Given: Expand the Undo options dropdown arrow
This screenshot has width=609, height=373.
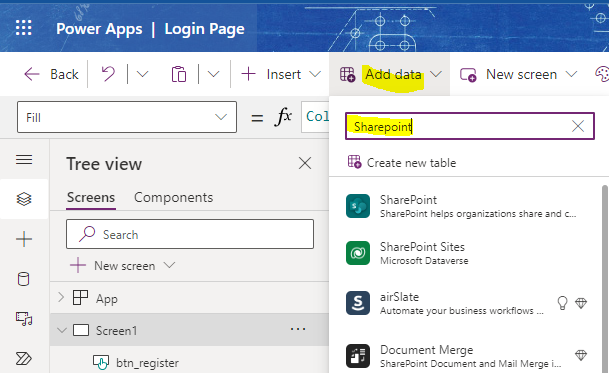Looking at the screenshot, I should pyautogui.click(x=143, y=74).
